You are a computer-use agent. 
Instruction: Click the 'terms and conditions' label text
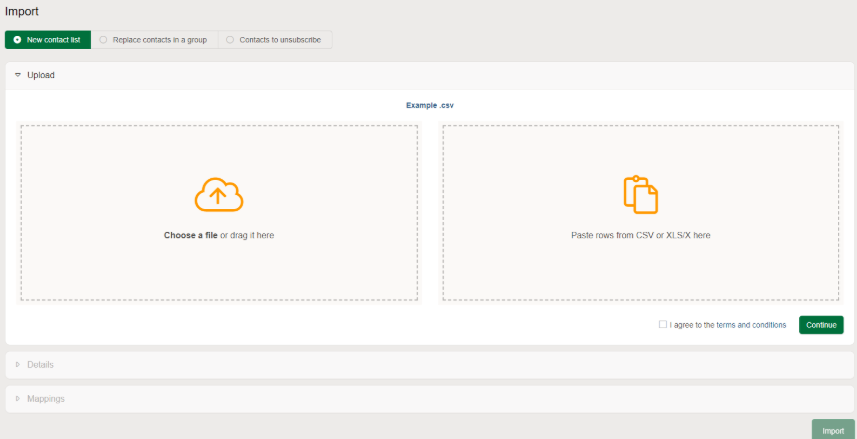728,325
